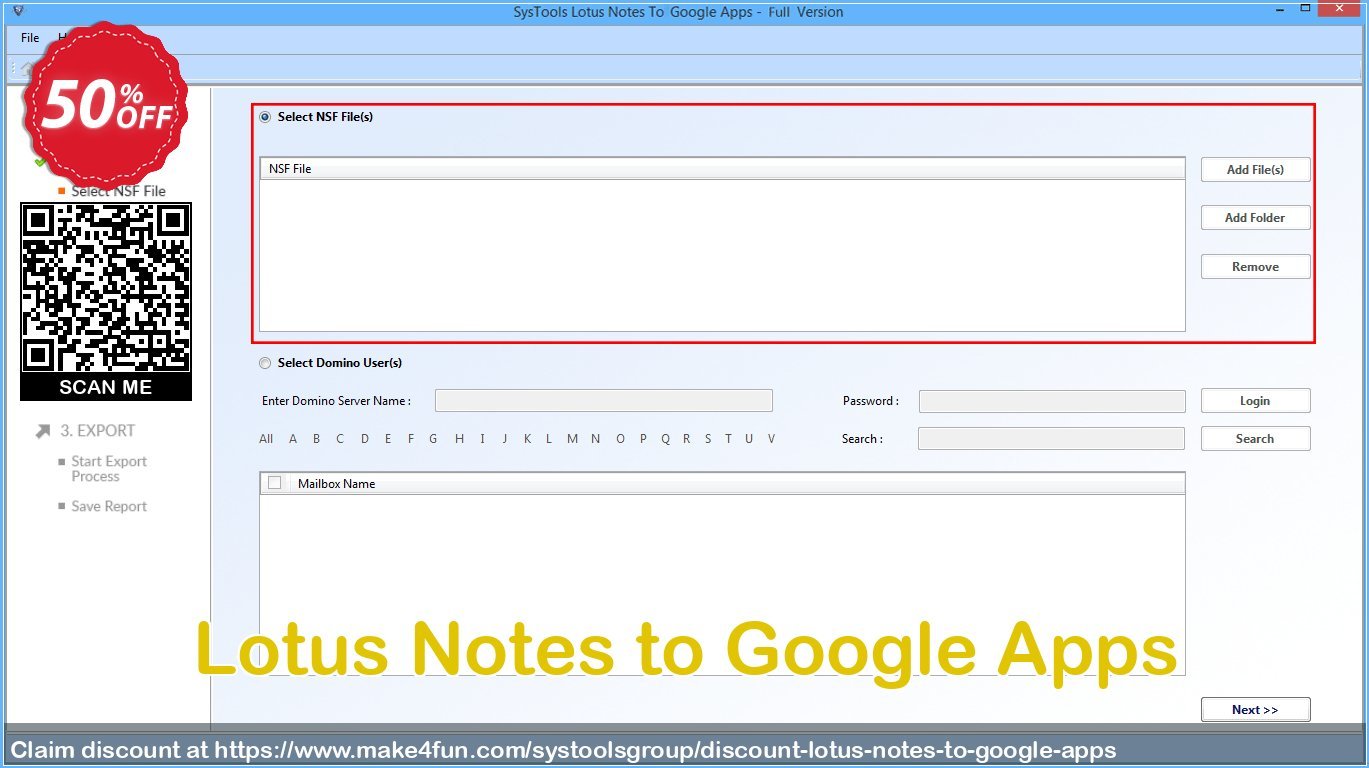Filter mailboxes by letter F
1369x768 pixels.
[411, 439]
